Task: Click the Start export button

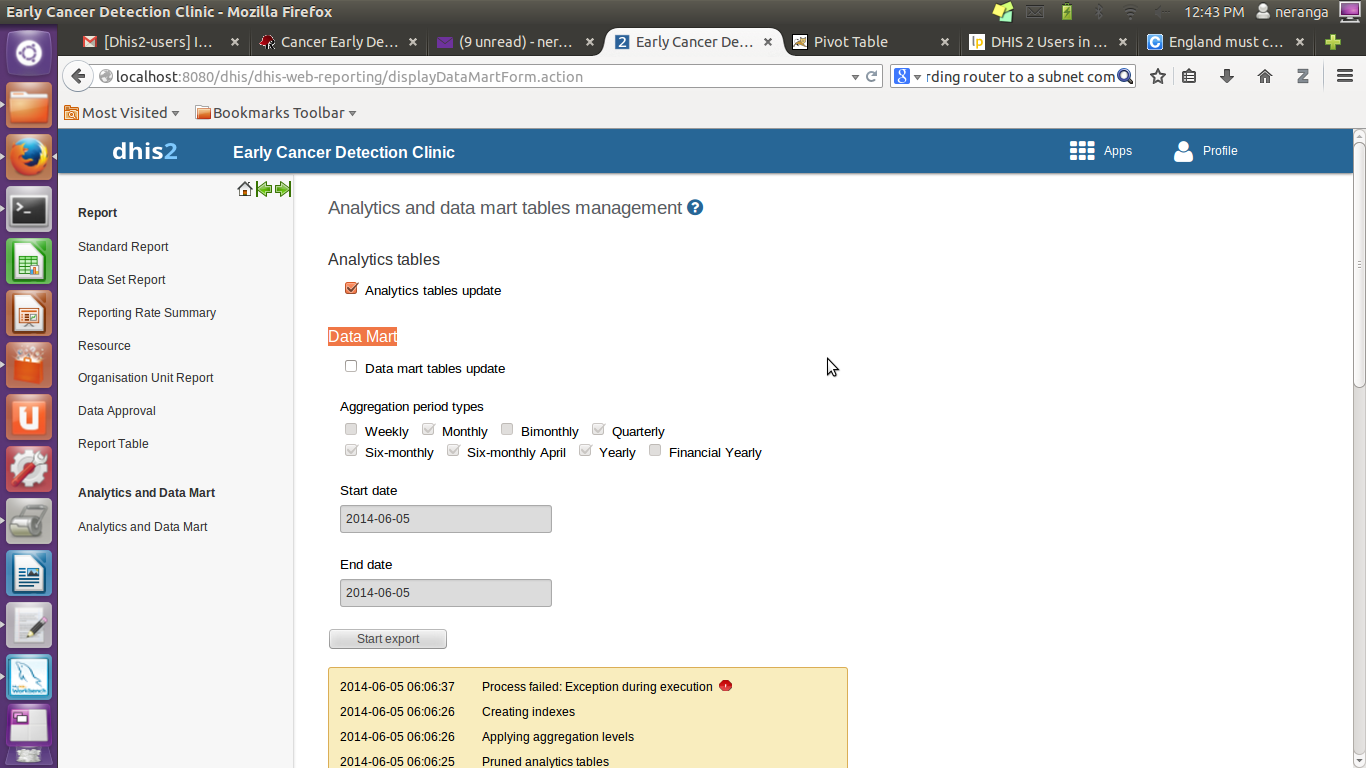Action: tap(388, 639)
